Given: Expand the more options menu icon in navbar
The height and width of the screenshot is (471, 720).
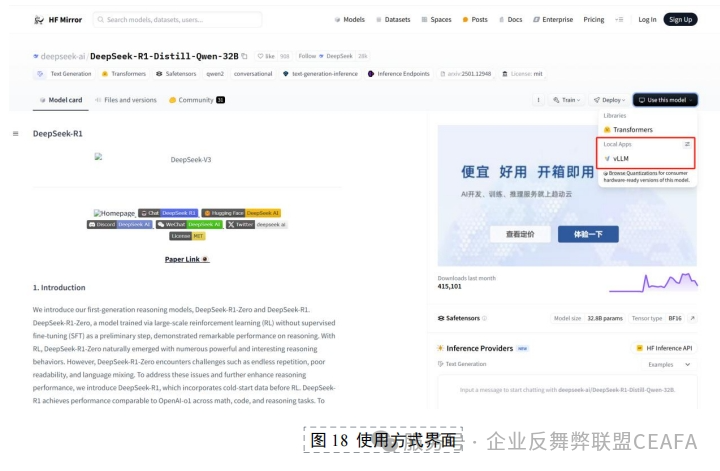Looking at the screenshot, I should point(619,20).
